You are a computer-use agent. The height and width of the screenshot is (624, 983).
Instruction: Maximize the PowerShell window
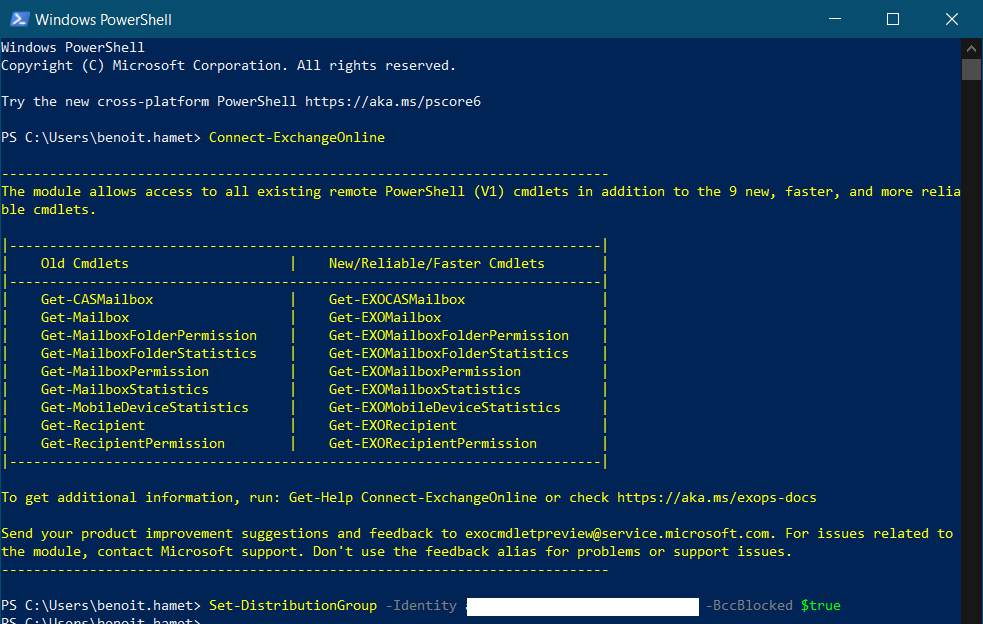coord(893,19)
